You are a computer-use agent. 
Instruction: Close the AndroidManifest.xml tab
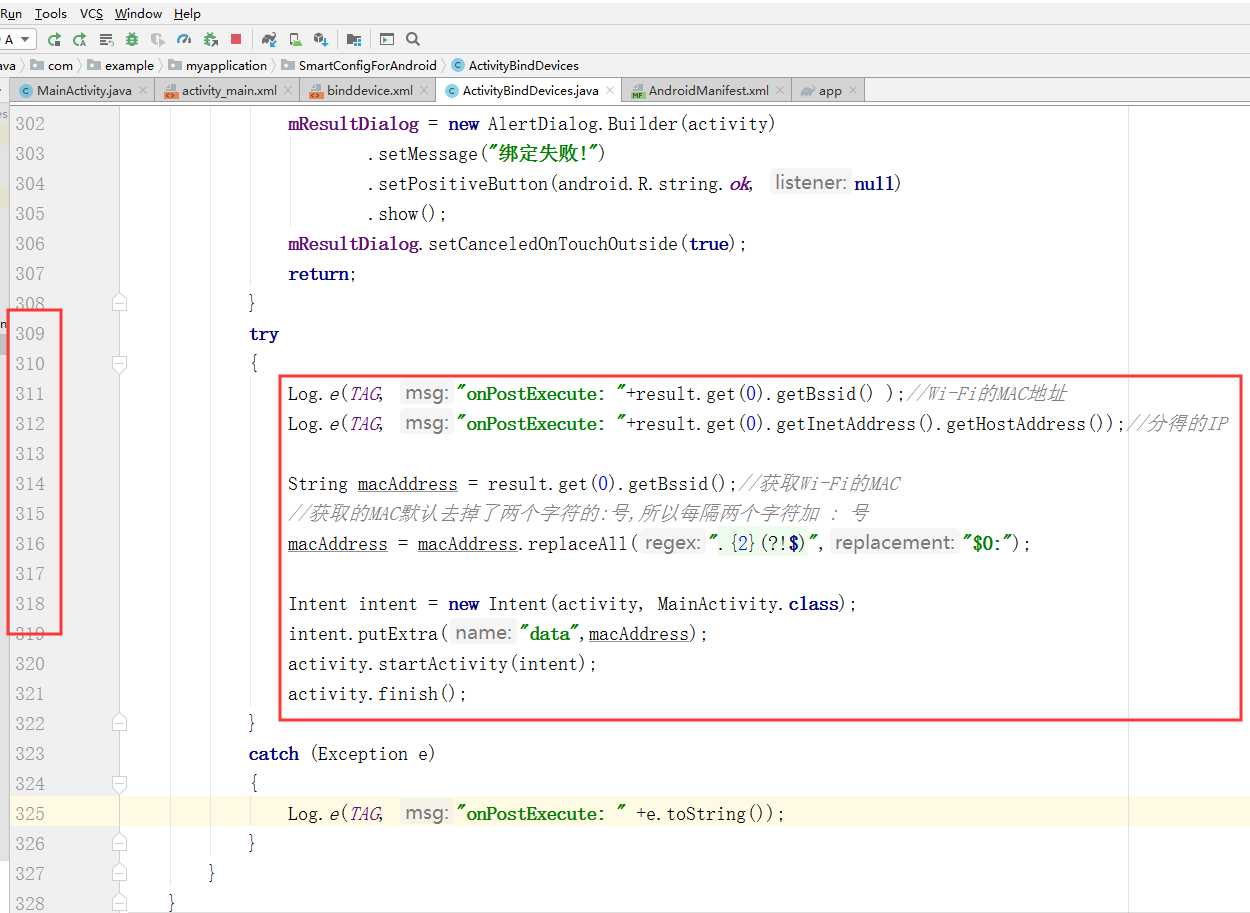tap(780, 90)
